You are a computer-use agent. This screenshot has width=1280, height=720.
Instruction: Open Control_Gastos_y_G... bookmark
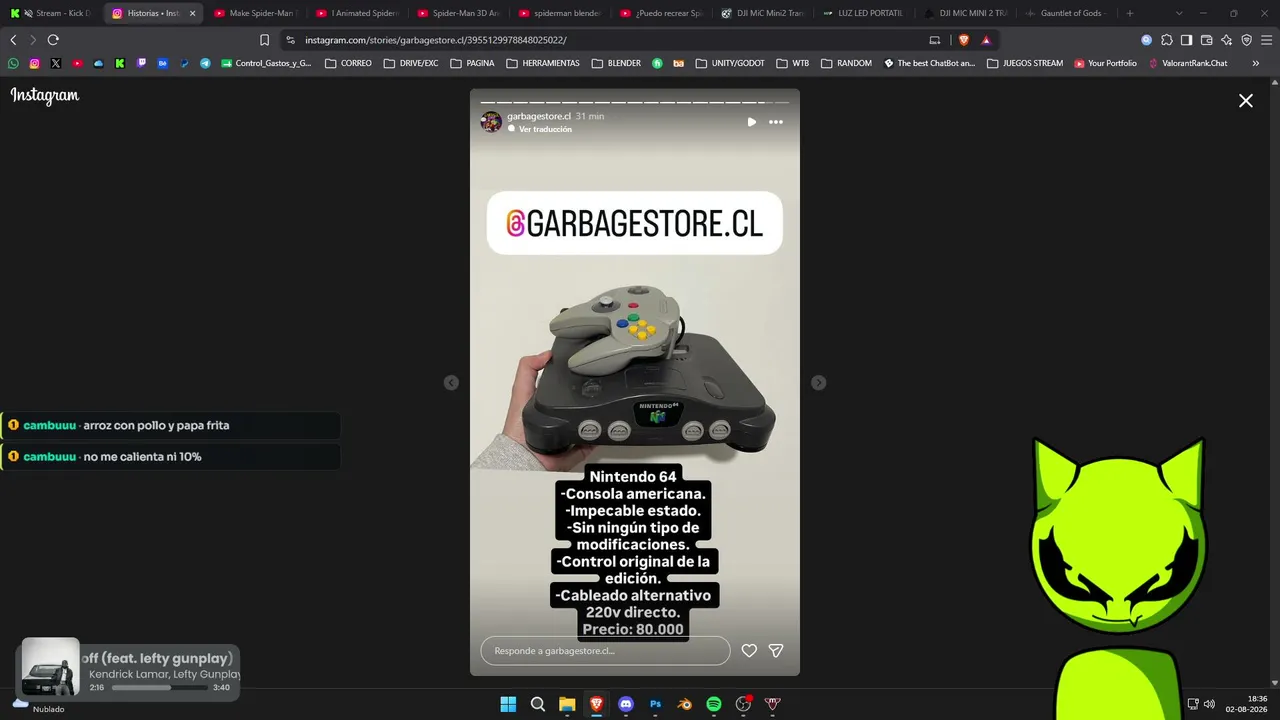tap(266, 63)
